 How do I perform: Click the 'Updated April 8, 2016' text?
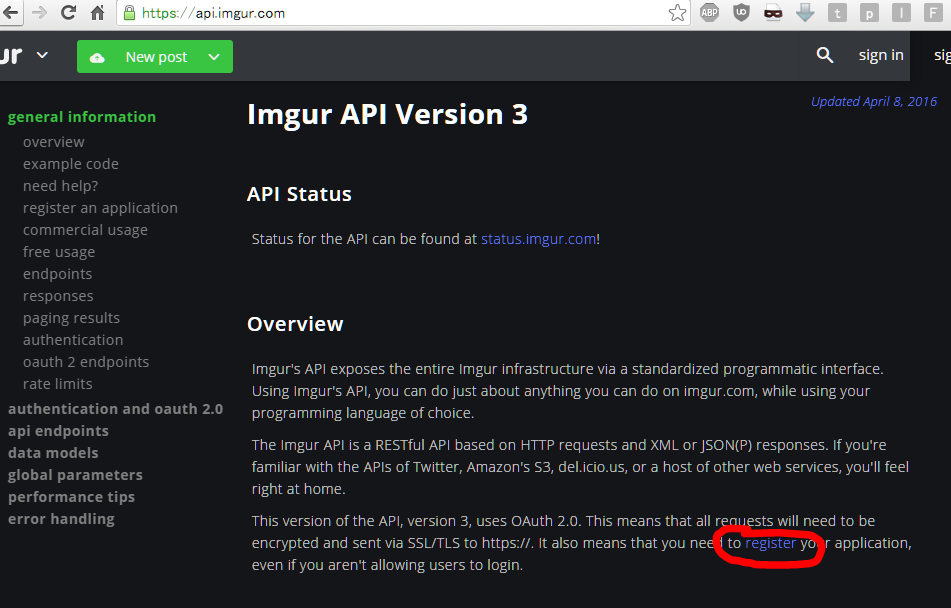[874, 102]
